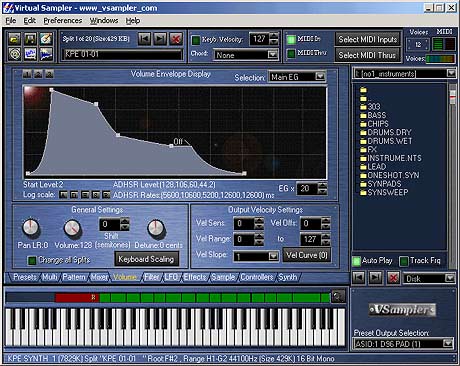Screen dimensions: 460x366
Task: Toggle the MIDI In checkbox
Action: [x=291, y=39]
